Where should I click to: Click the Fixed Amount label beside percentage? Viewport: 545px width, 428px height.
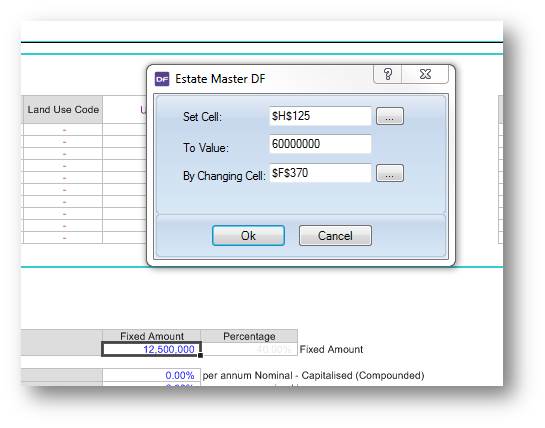pos(331,349)
